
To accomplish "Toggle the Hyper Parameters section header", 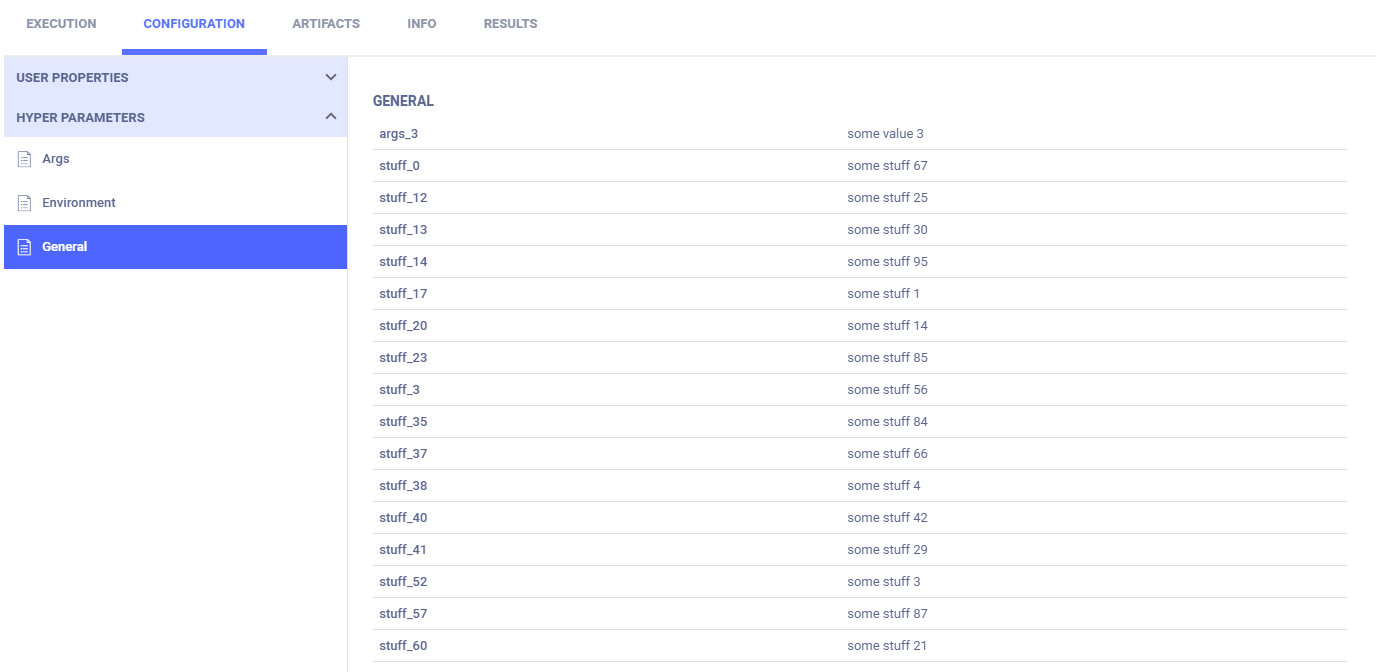I will tap(80, 117).
